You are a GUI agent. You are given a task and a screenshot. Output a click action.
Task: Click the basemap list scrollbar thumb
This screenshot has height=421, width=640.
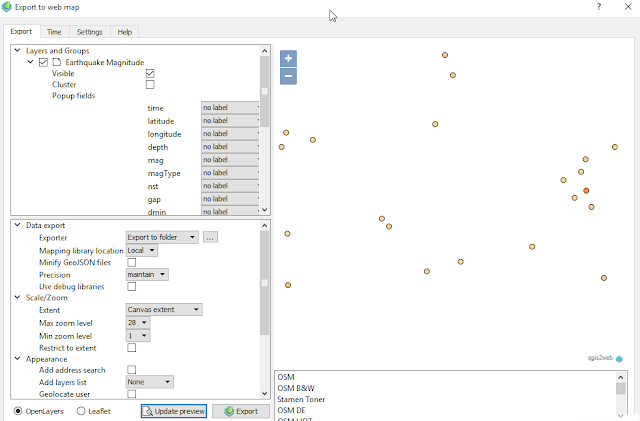pos(620,388)
